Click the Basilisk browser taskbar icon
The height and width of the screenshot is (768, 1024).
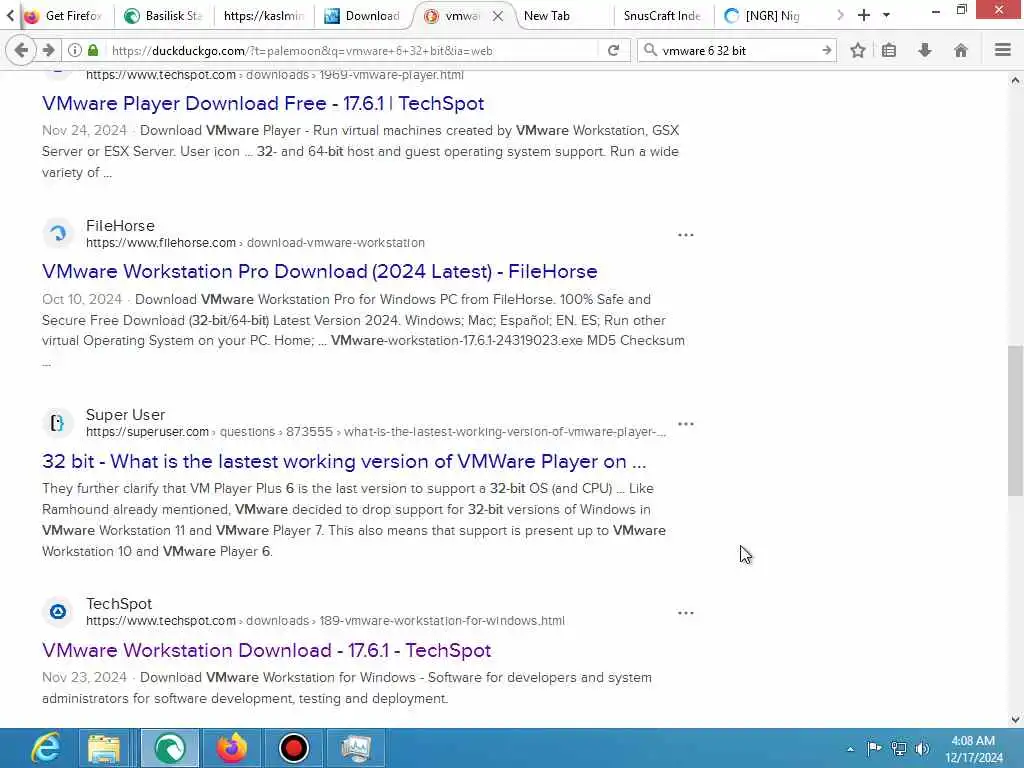coord(170,748)
